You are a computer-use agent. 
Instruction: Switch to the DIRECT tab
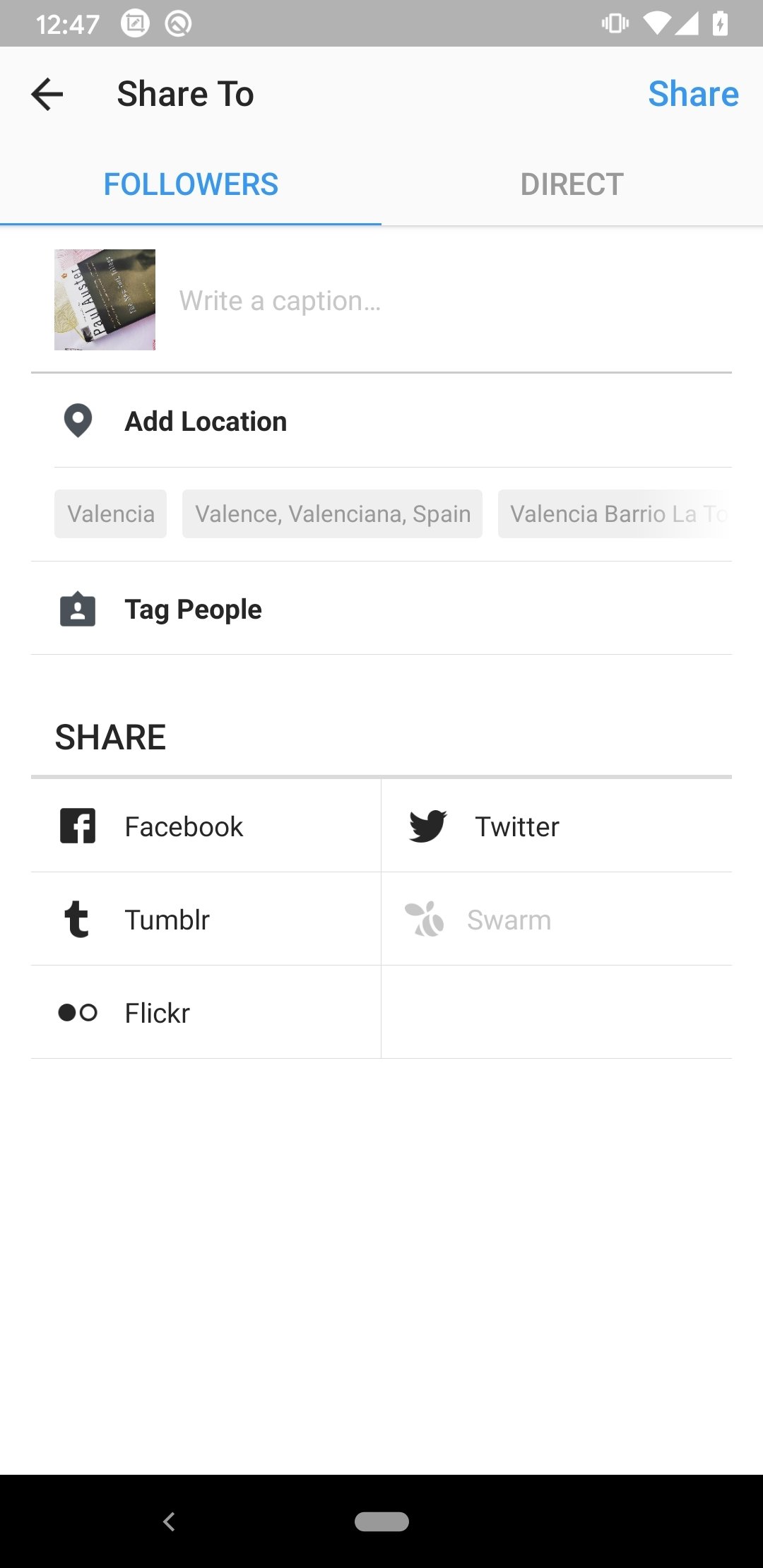[x=572, y=184]
